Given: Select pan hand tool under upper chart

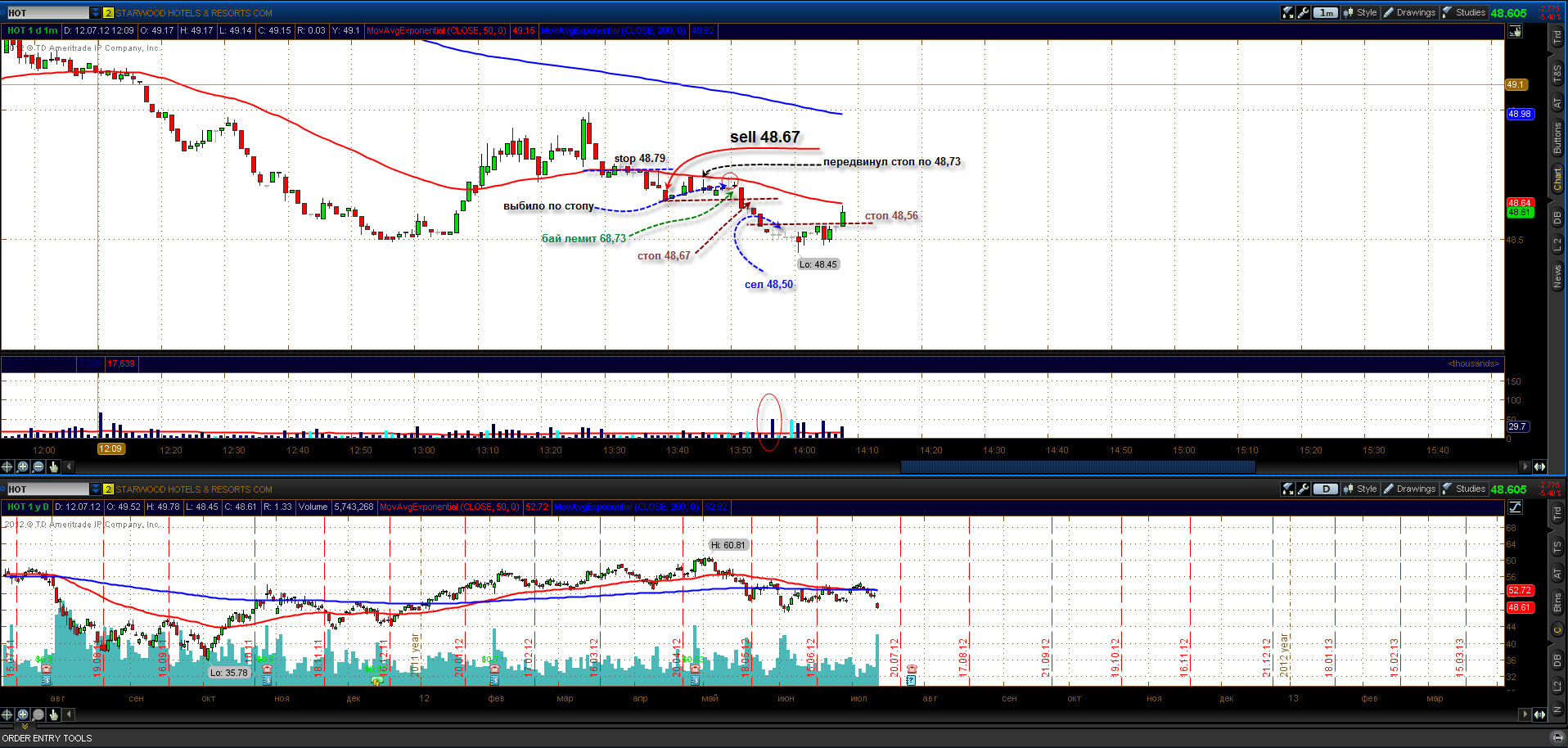Looking at the screenshot, I should 54,466.
